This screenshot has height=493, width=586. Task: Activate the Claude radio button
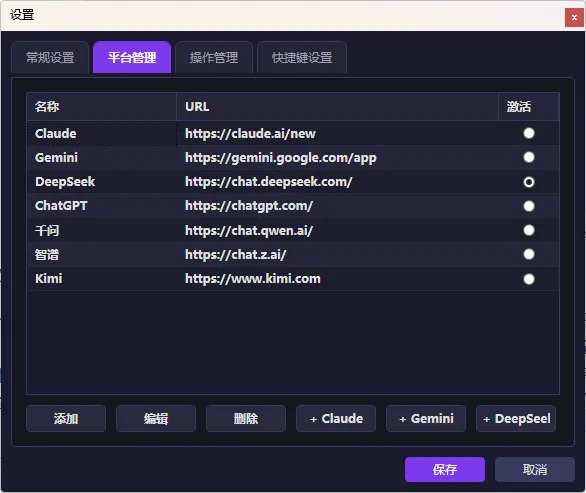(529, 133)
